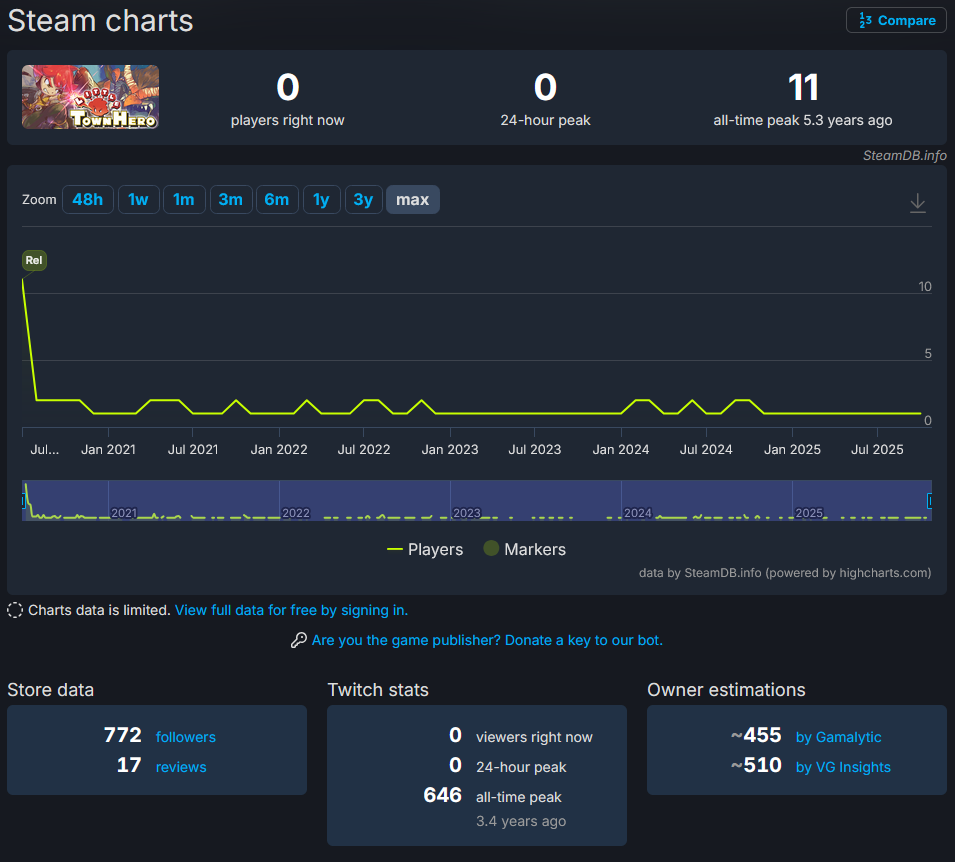
Task: Set zoom range to 3m
Action: (x=231, y=199)
